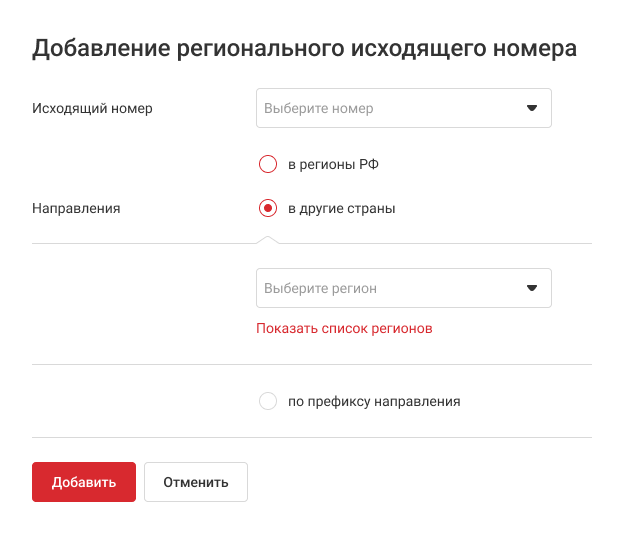Click the pointer notch below 'в другие страны'
This screenshot has width=624, height=538.
(267, 239)
